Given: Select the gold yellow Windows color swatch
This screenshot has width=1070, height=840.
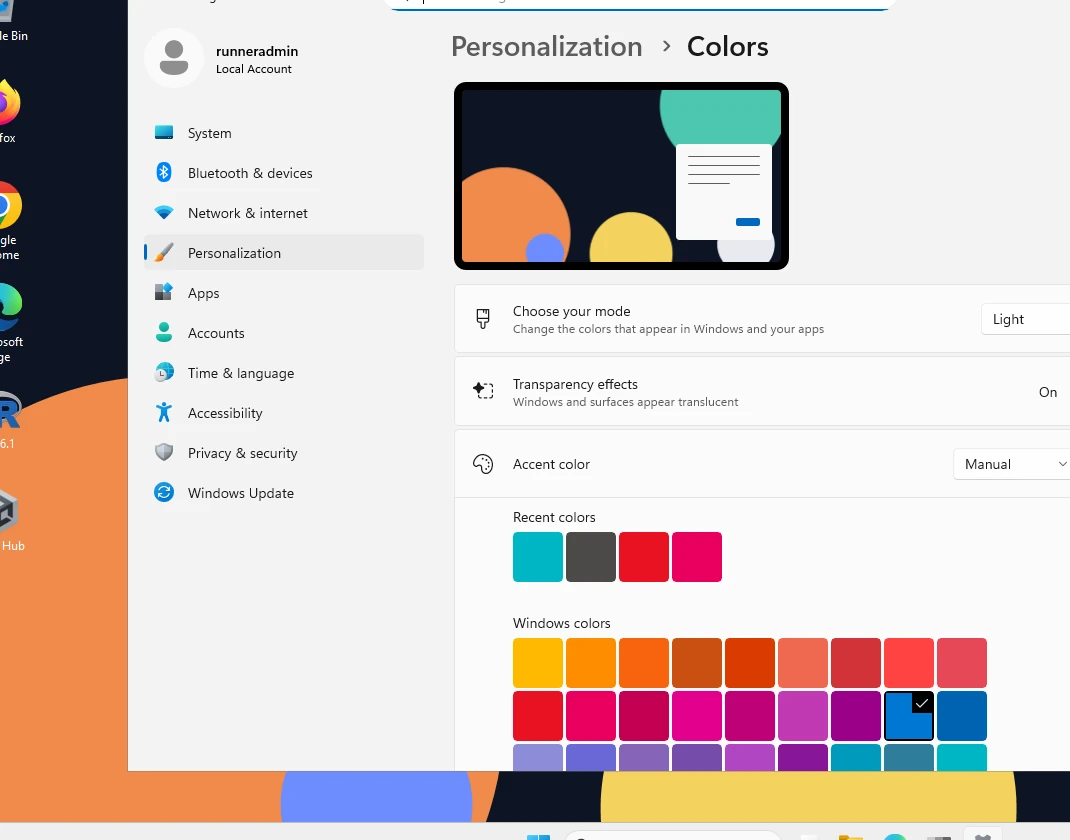Looking at the screenshot, I should coord(538,663).
